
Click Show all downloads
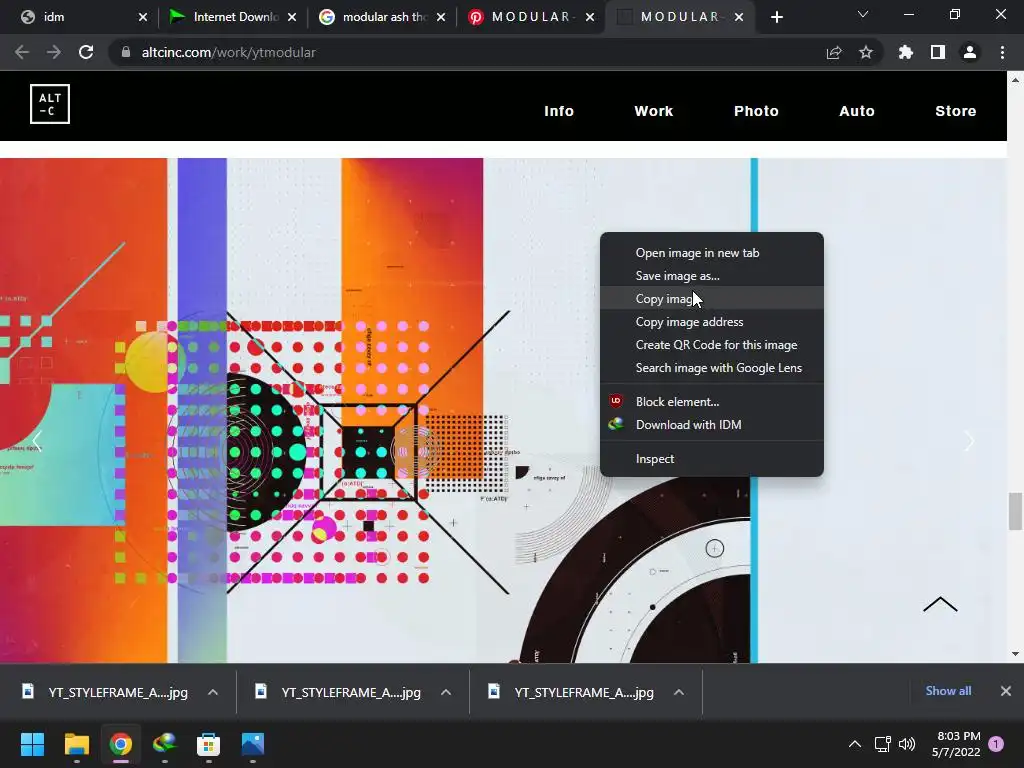[x=948, y=691]
